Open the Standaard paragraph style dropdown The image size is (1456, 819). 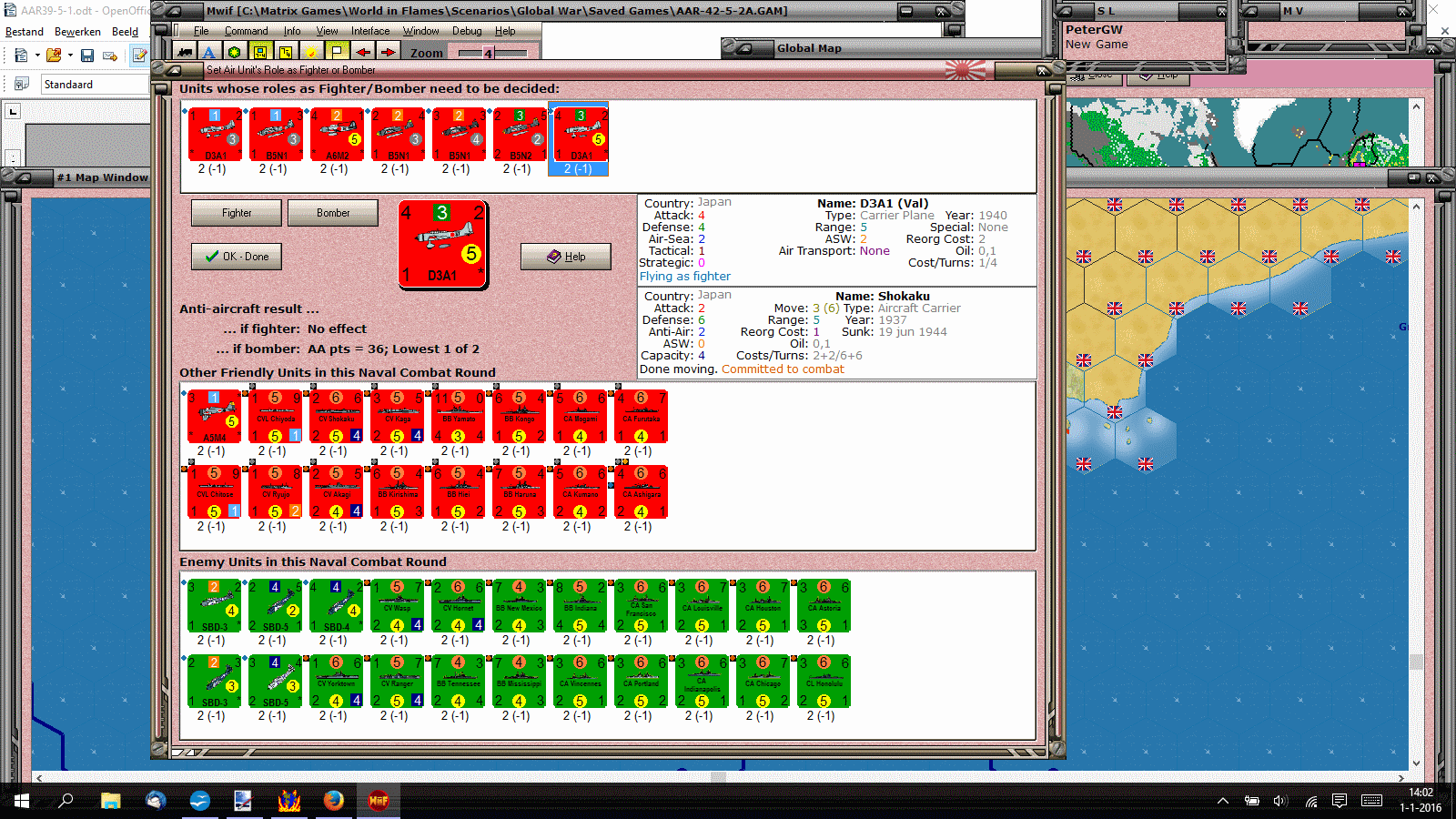pyautogui.click(x=96, y=85)
